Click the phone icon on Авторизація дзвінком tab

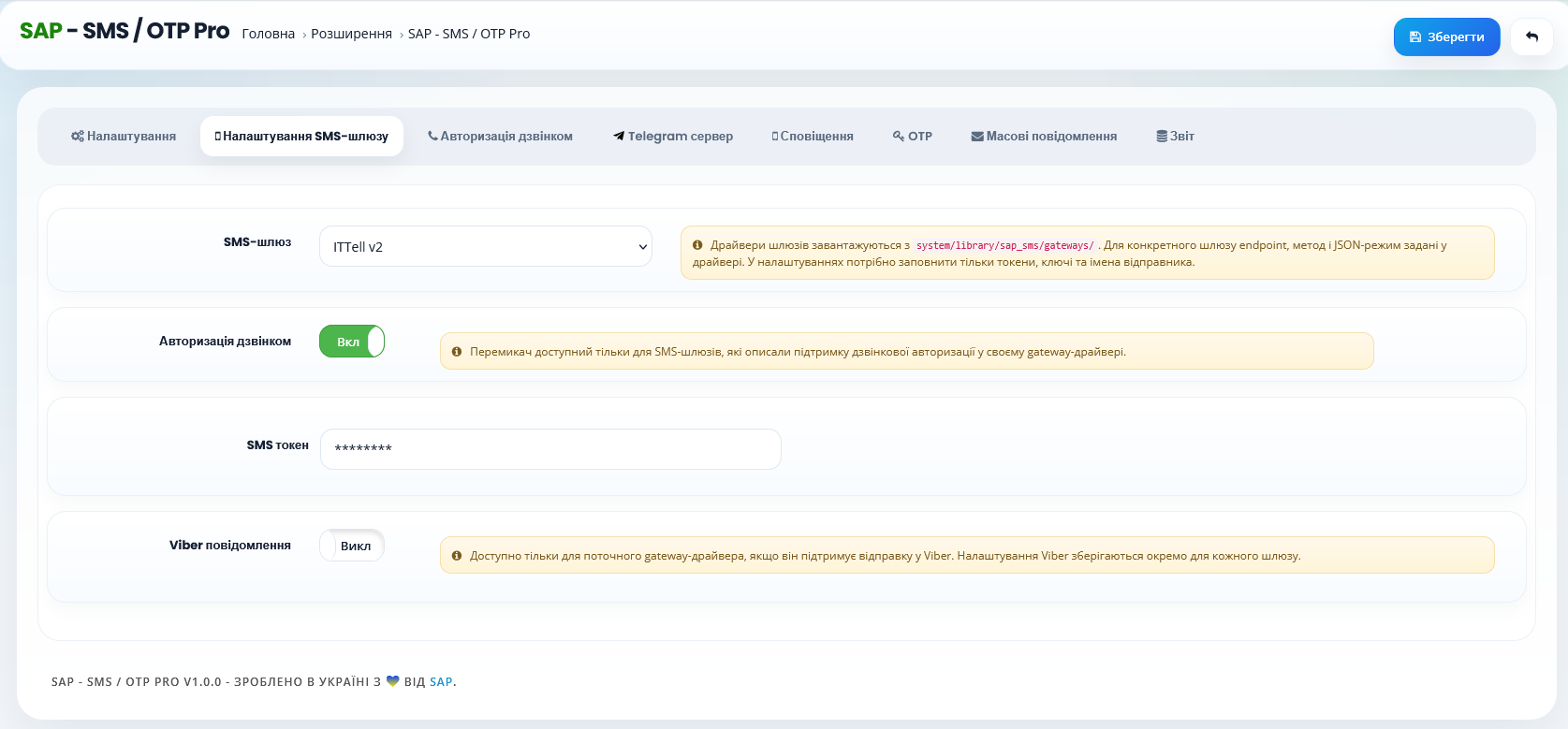432,136
